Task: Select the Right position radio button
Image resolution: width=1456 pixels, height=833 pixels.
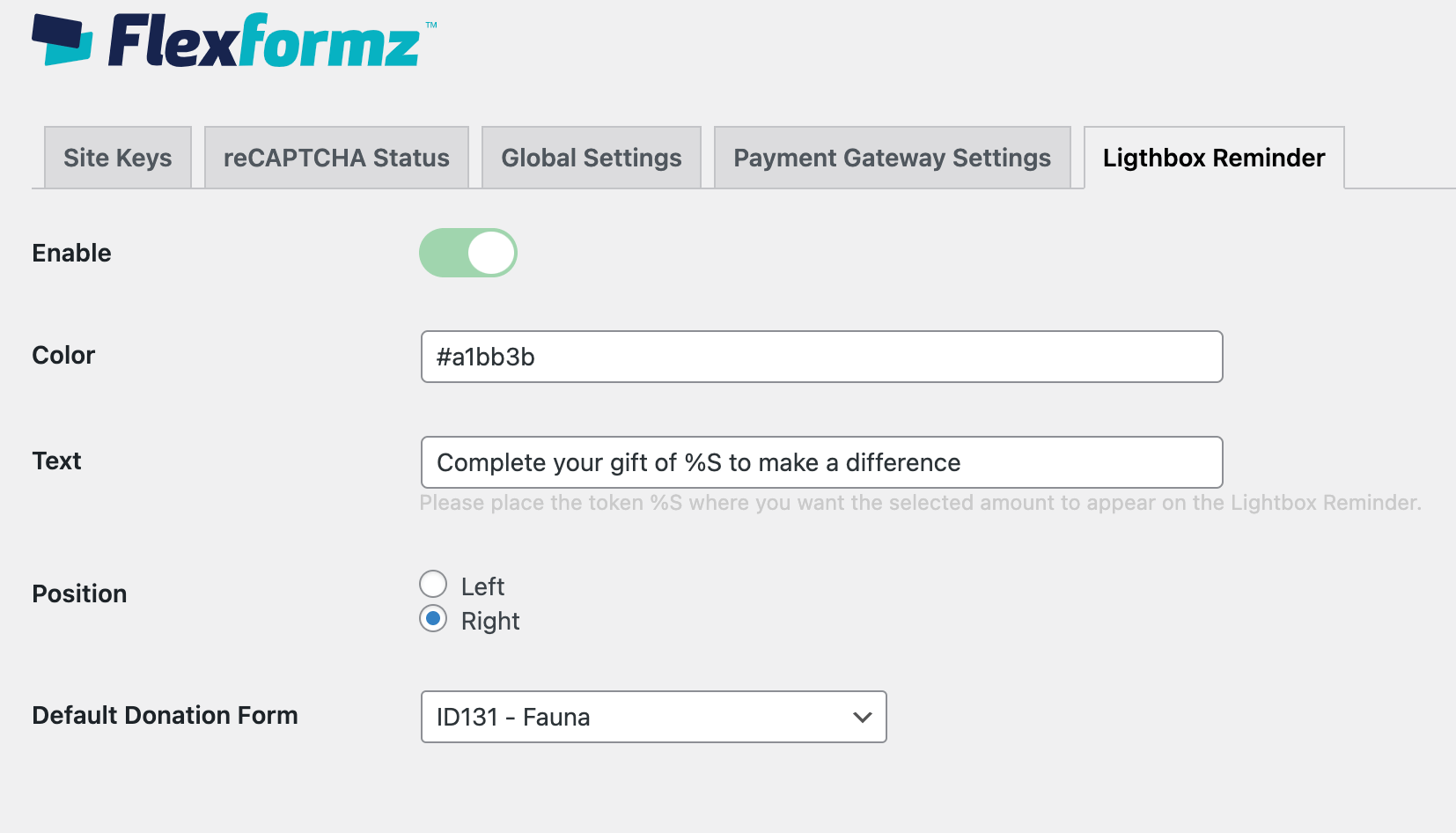Action: (433, 619)
